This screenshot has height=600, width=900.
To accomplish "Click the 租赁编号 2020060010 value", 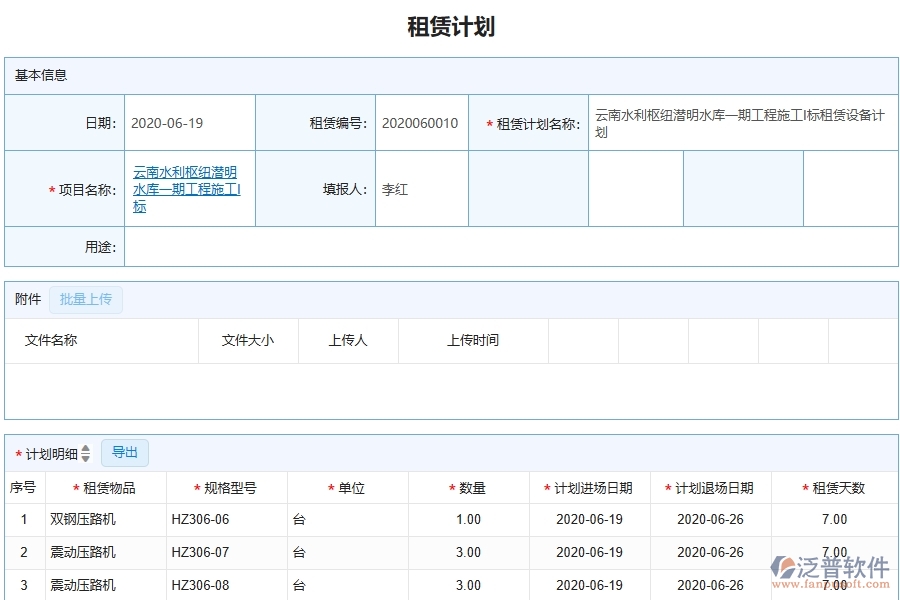I will (x=420, y=122).
